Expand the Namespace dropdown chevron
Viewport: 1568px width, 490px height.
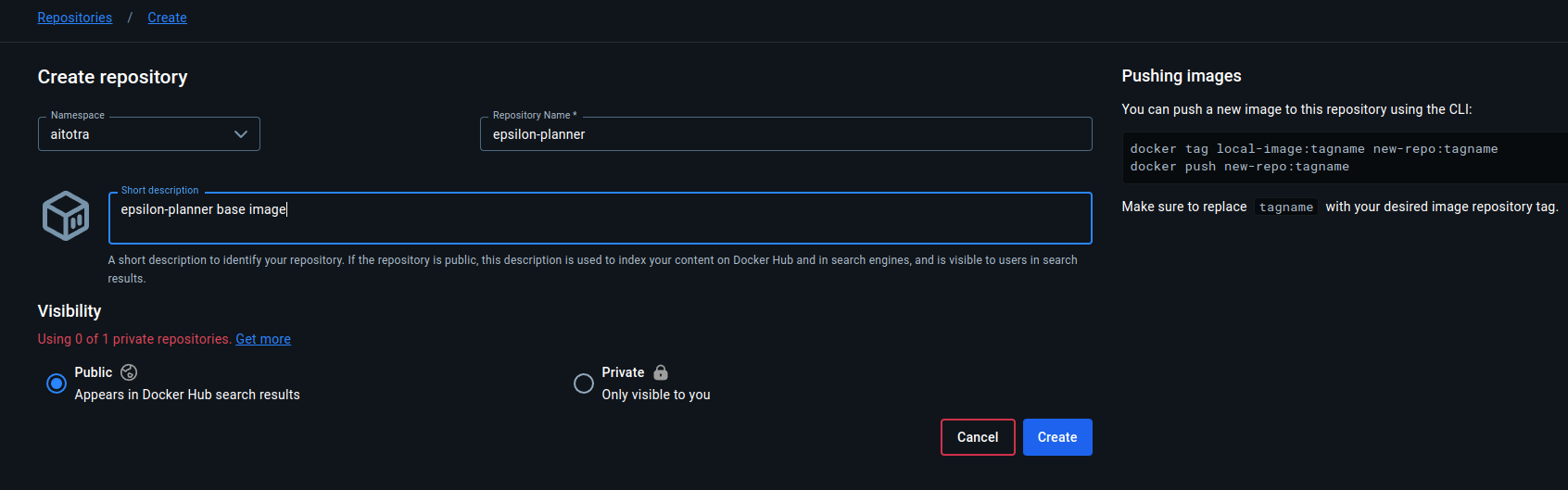[241, 134]
